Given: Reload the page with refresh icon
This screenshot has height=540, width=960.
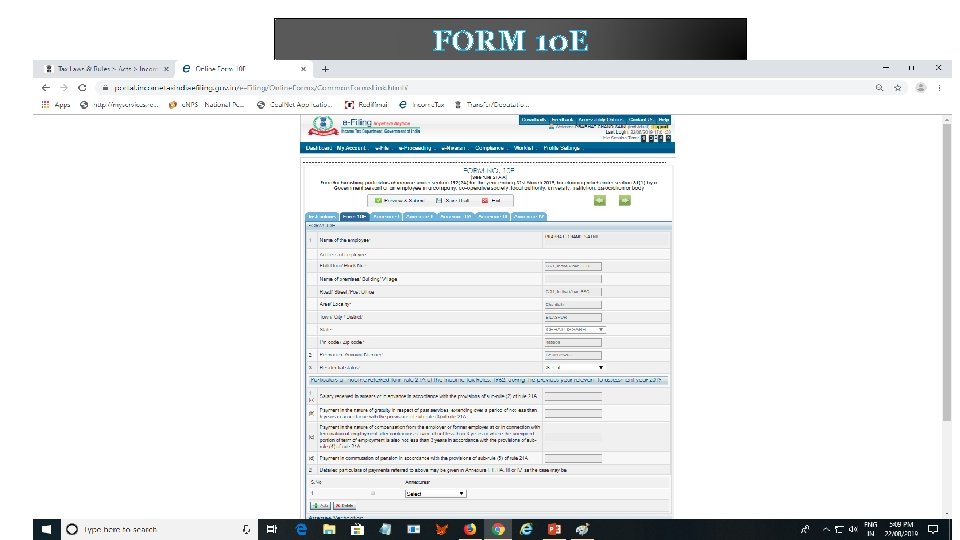Looking at the screenshot, I should [82, 88].
